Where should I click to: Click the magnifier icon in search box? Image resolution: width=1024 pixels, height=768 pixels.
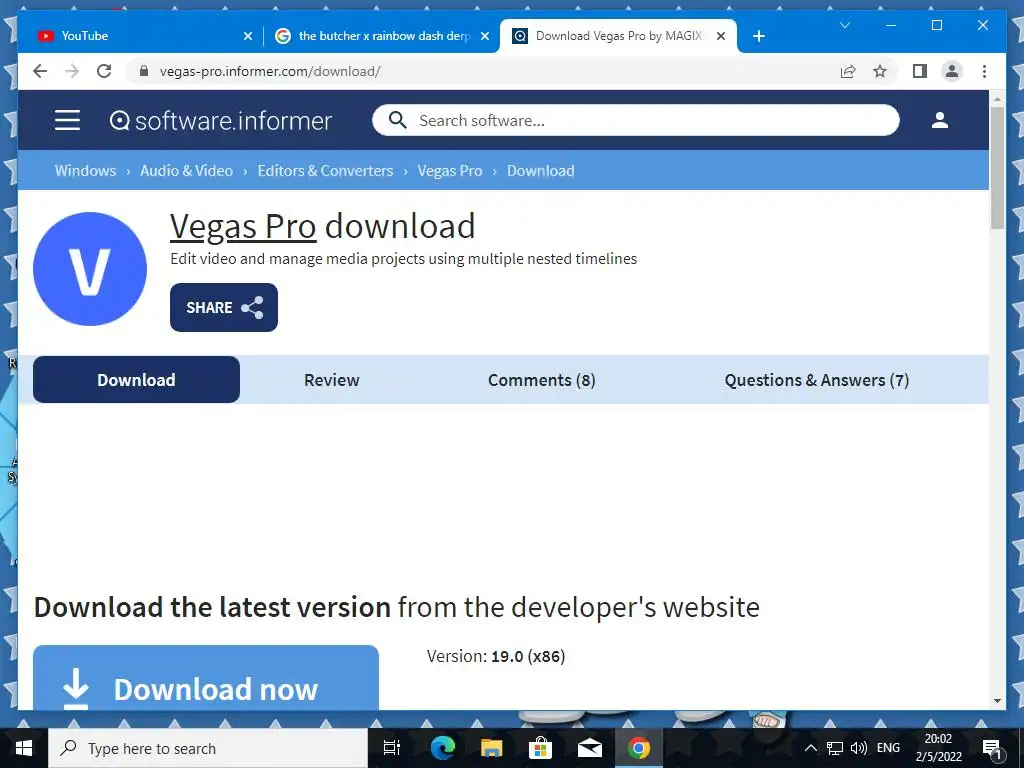(x=397, y=120)
